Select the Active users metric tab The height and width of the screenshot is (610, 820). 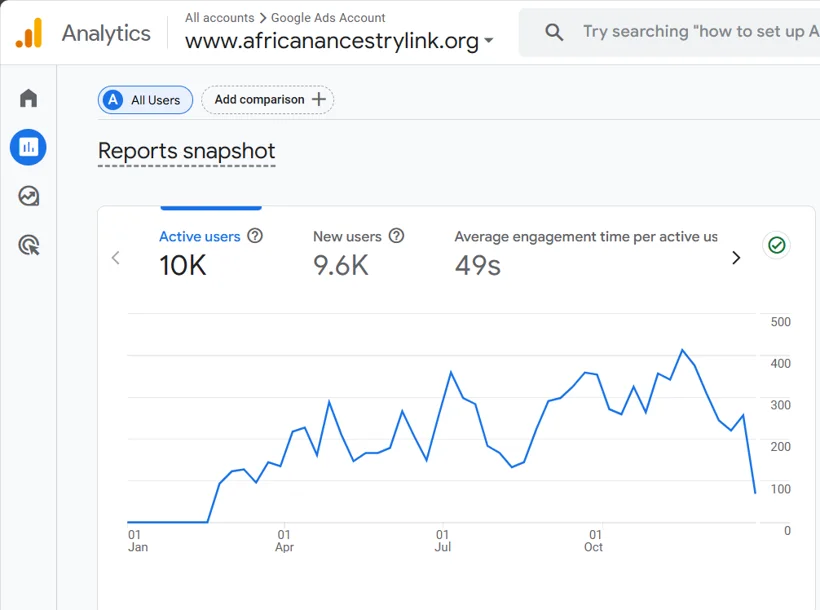pos(211,253)
